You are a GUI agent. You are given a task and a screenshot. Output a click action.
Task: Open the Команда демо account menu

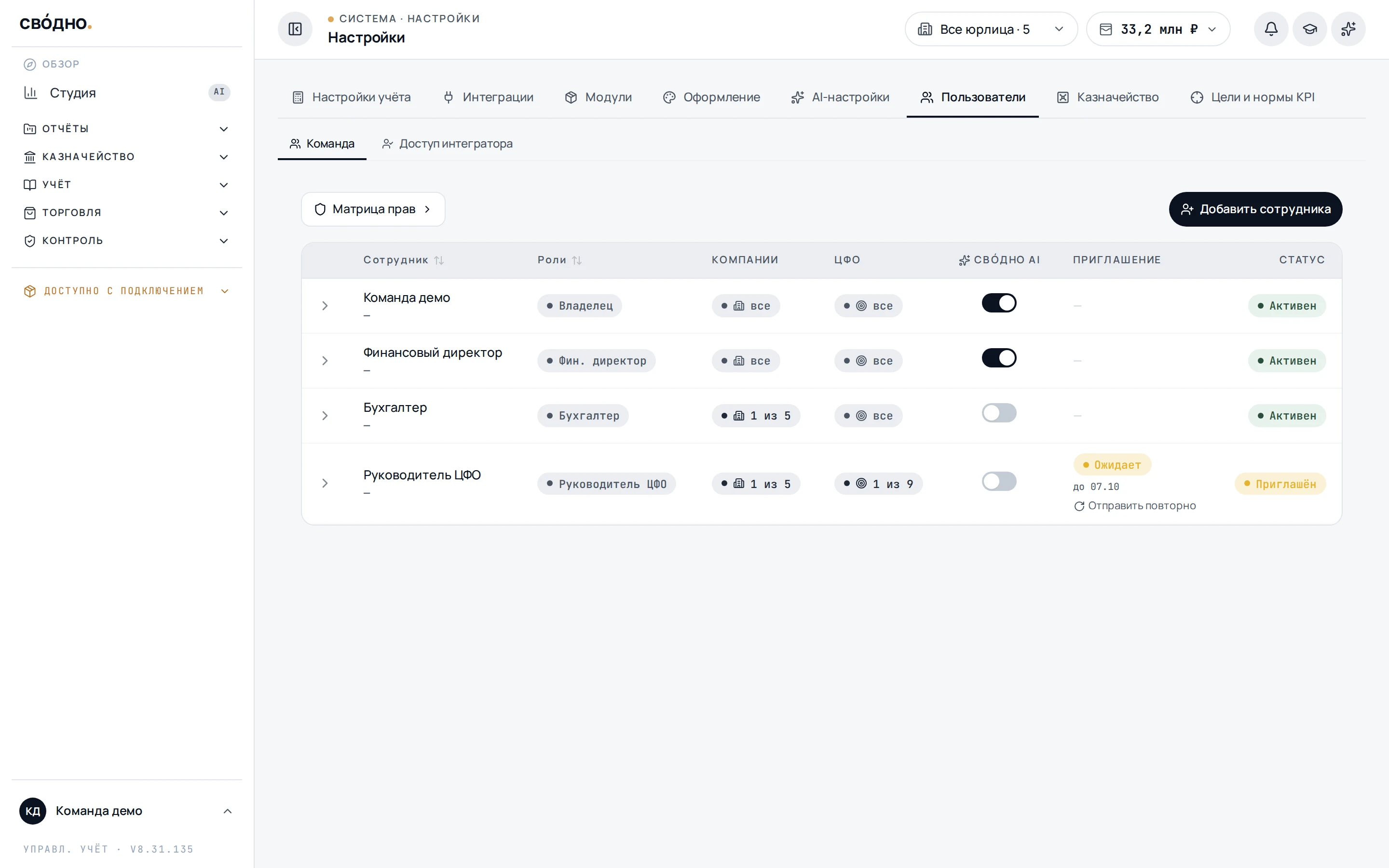(127, 811)
